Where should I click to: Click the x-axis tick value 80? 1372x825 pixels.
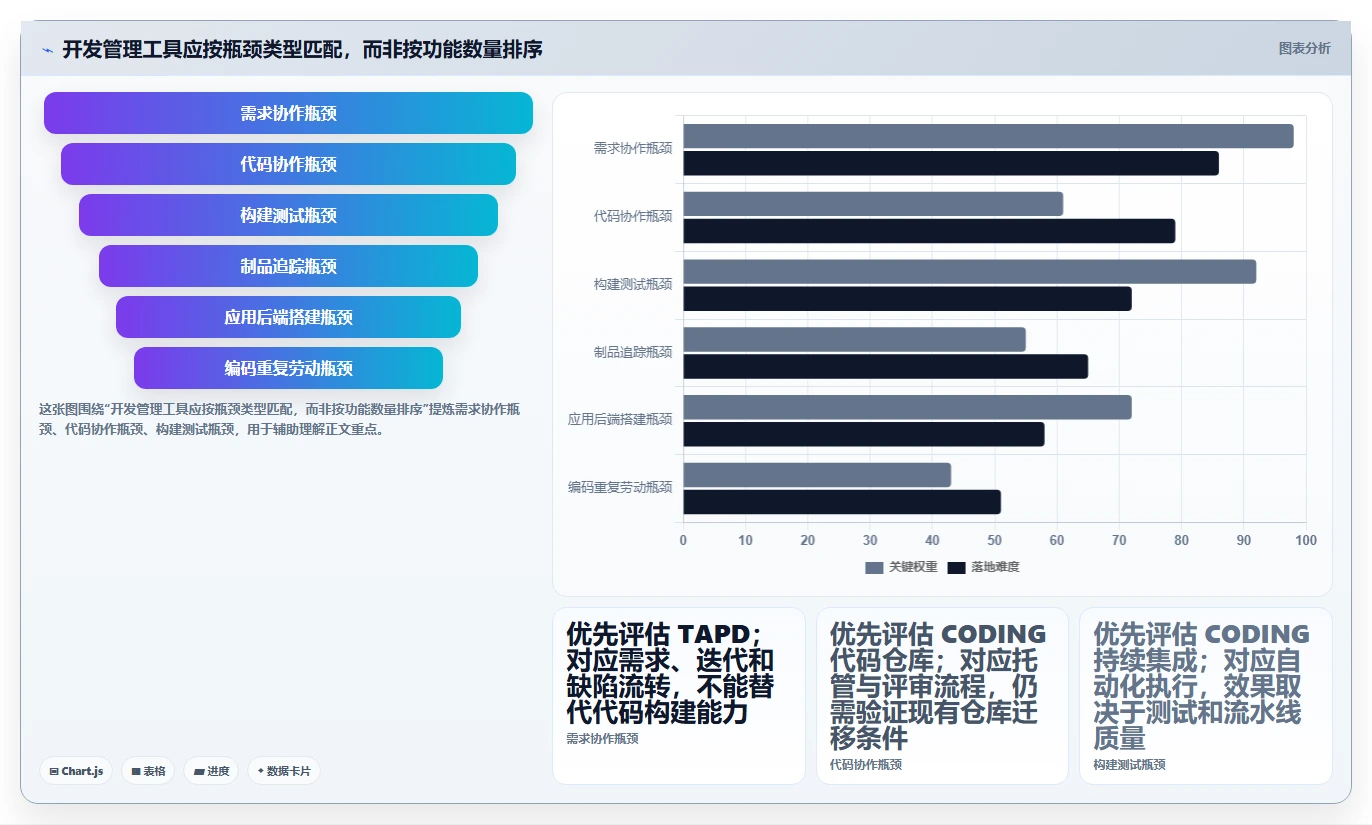click(x=1181, y=540)
